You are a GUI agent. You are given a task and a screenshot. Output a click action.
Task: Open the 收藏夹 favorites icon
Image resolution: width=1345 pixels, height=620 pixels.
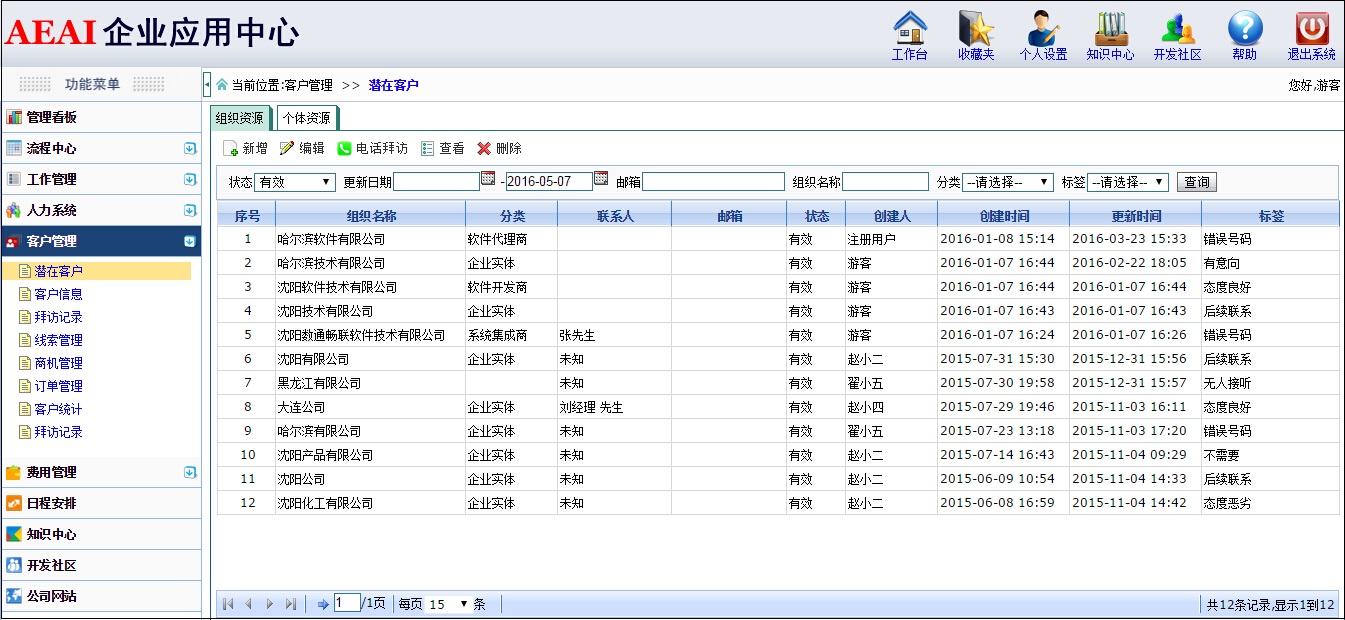click(975, 29)
